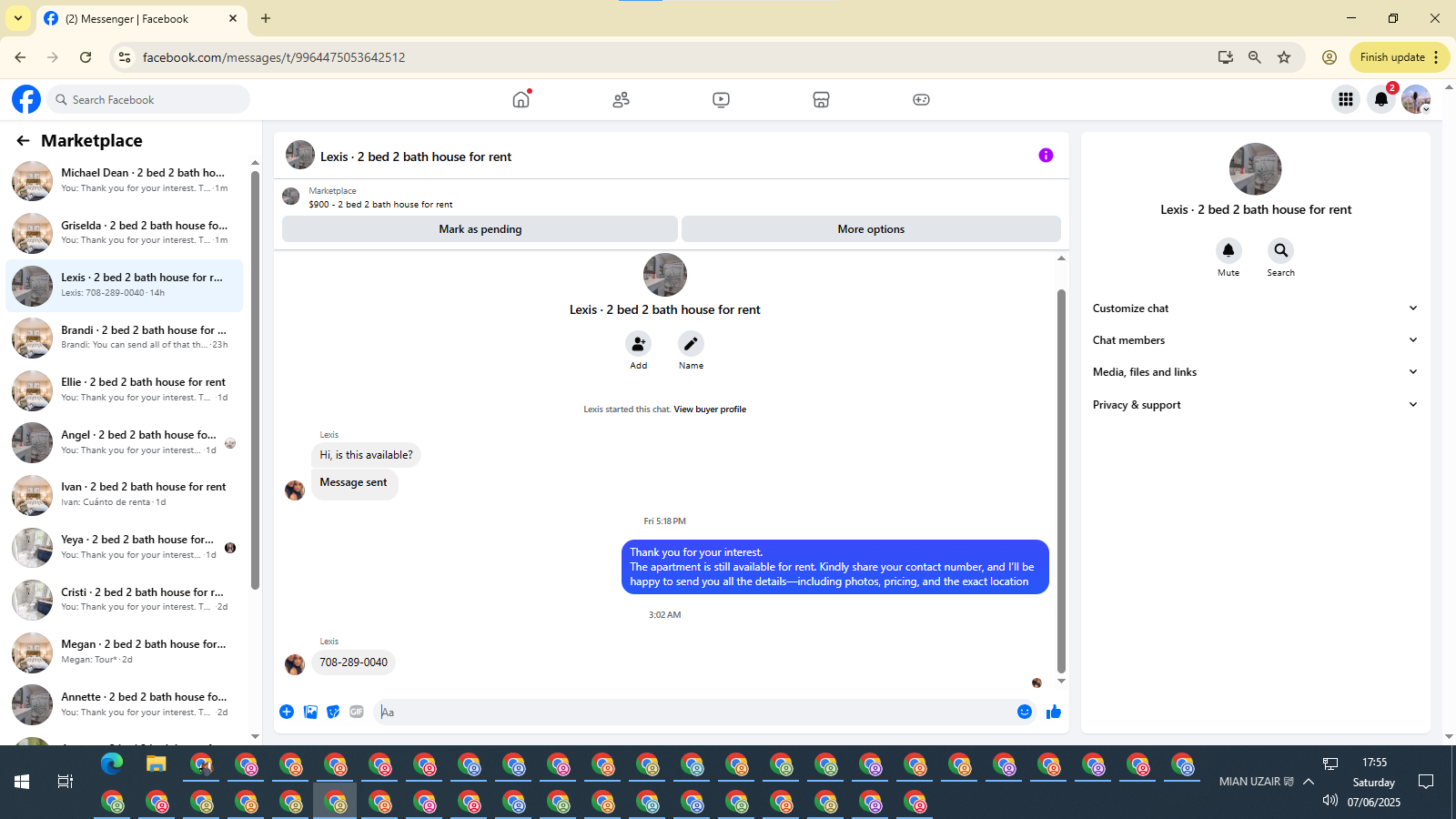The height and width of the screenshot is (819, 1456).
Task: Toggle the purple conversation info icon
Action: point(1046,156)
